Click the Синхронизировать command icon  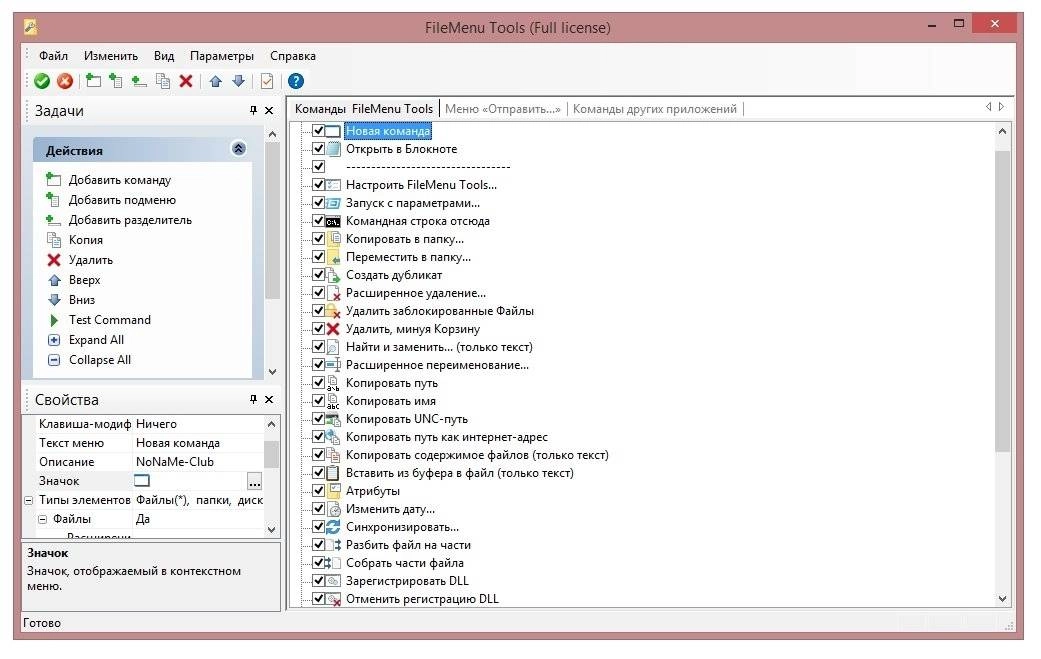[333, 527]
